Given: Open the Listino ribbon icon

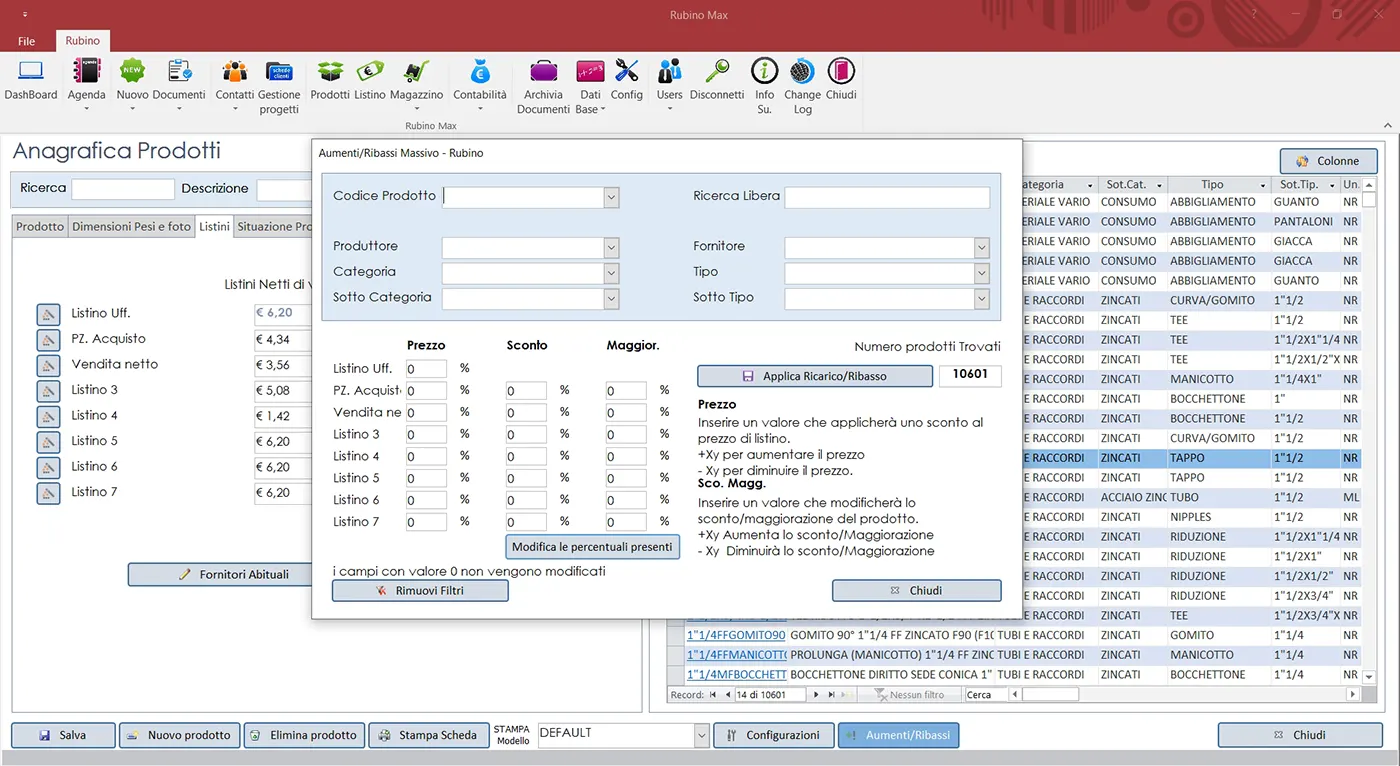Looking at the screenshot, I should [370, 80].
